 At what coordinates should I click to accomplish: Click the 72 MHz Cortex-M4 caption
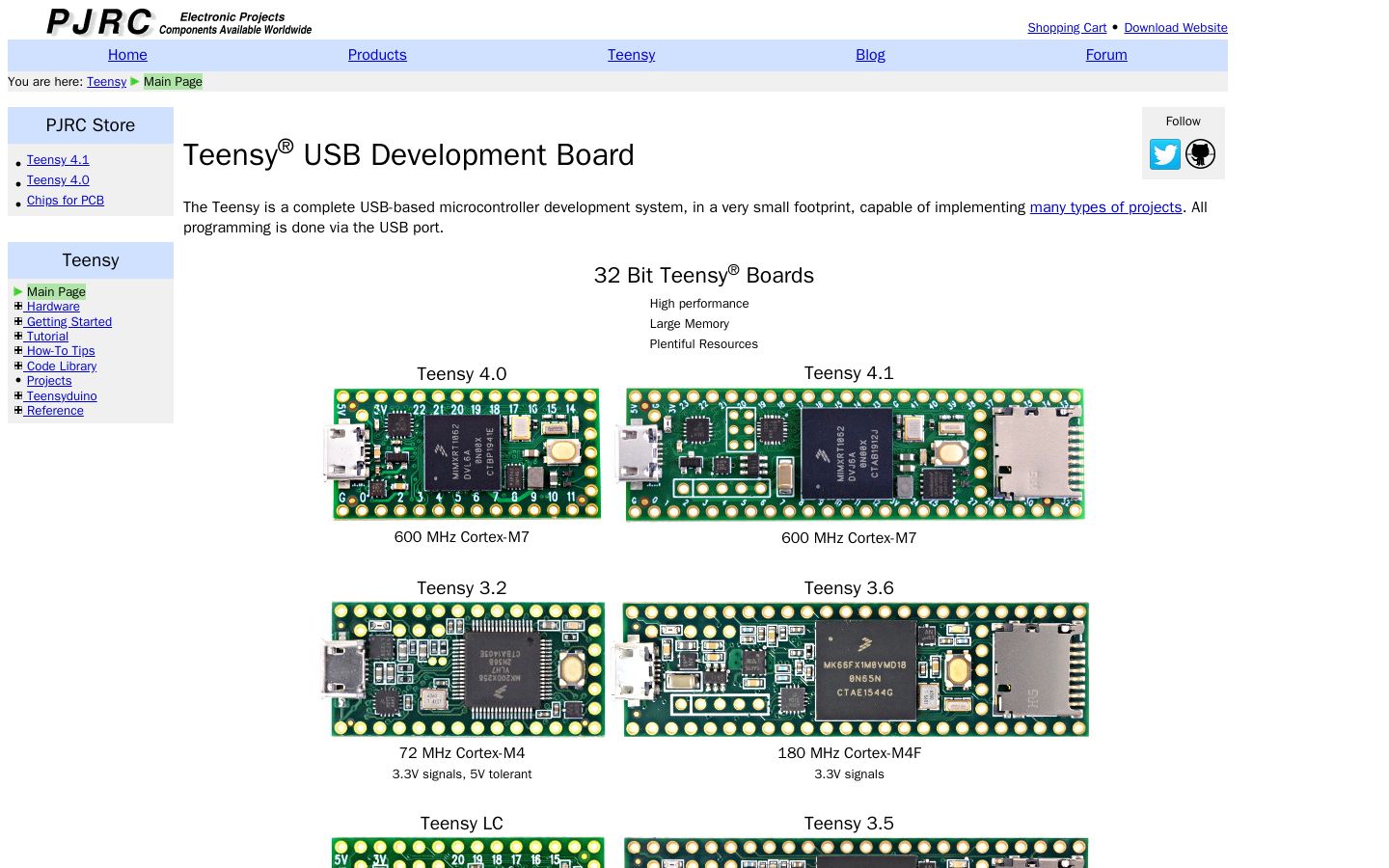click(462, 753)
